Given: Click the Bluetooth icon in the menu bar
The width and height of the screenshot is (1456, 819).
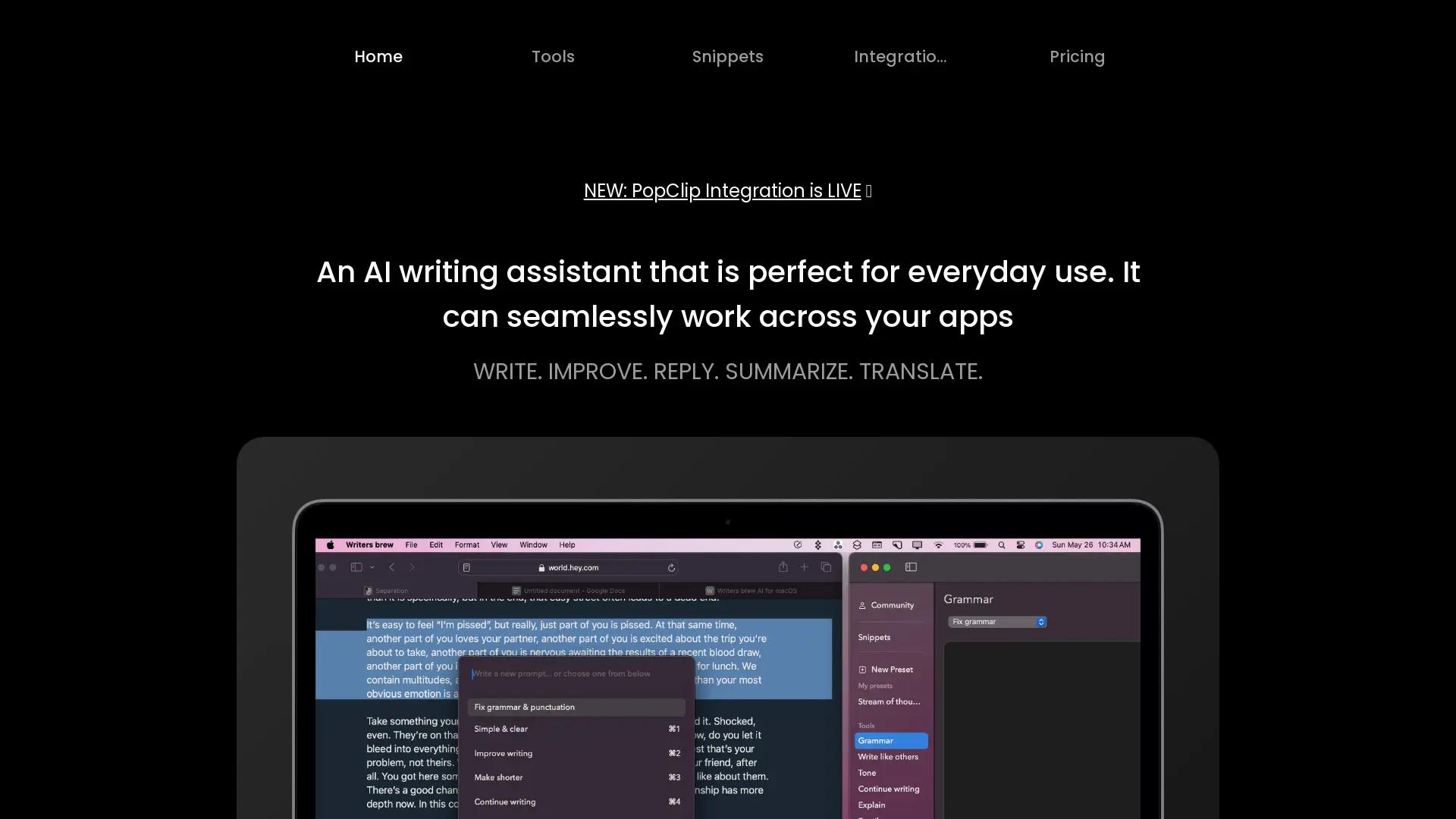Looking at the screenshot, I should coord(817,544).
